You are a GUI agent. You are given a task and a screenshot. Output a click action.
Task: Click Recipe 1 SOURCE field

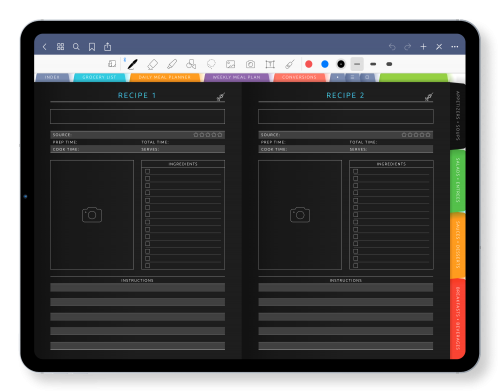pyautogui.click(x=137, y=135)
